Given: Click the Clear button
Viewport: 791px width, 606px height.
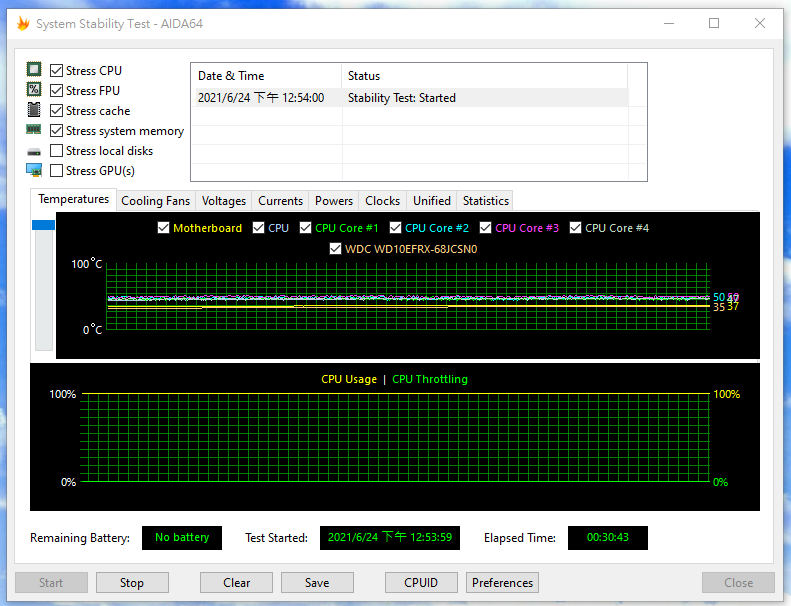Looking at the screenshot, I should [x=237, y=583].
